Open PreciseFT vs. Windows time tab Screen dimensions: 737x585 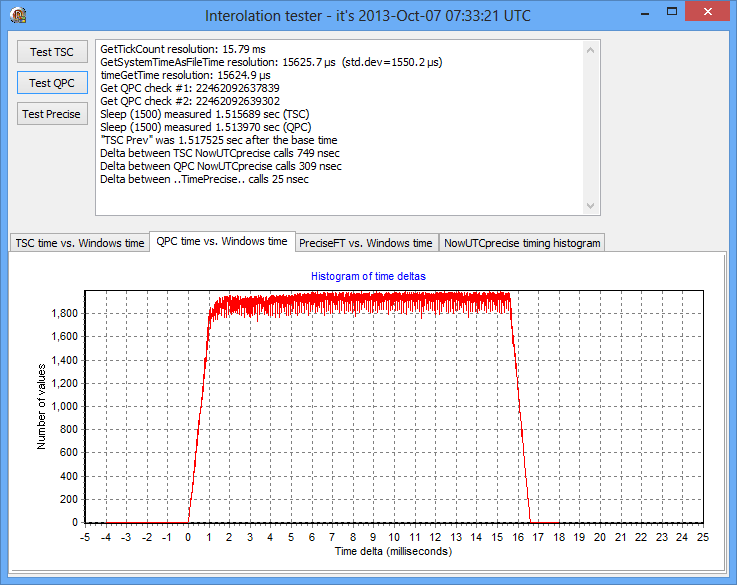pos(366,243)
